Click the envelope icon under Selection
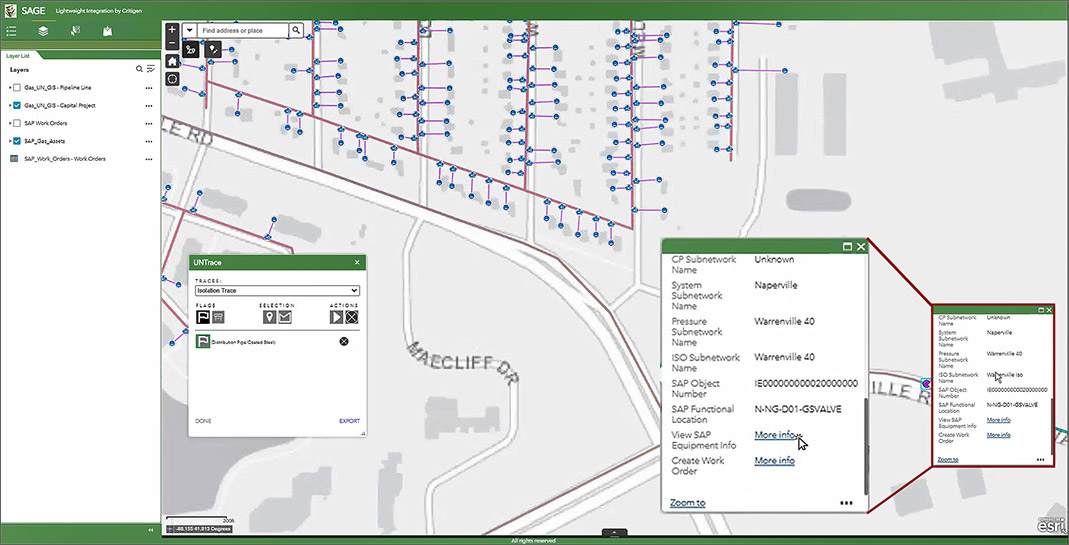This screenshot has height=545, width=1069. (x=284, y=317)
